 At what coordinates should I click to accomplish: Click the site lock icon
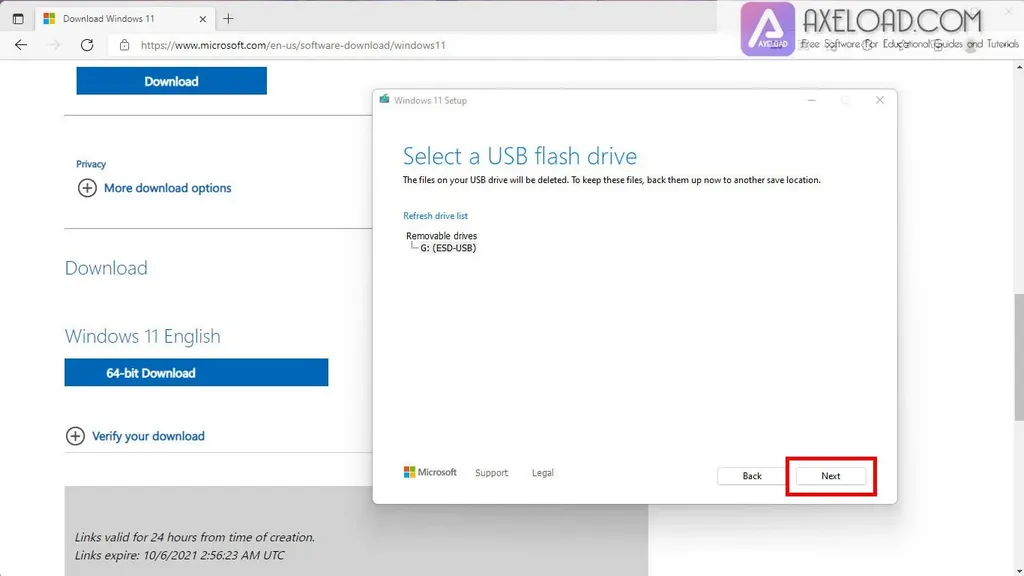pyautogui.click(x=124, y=45)
